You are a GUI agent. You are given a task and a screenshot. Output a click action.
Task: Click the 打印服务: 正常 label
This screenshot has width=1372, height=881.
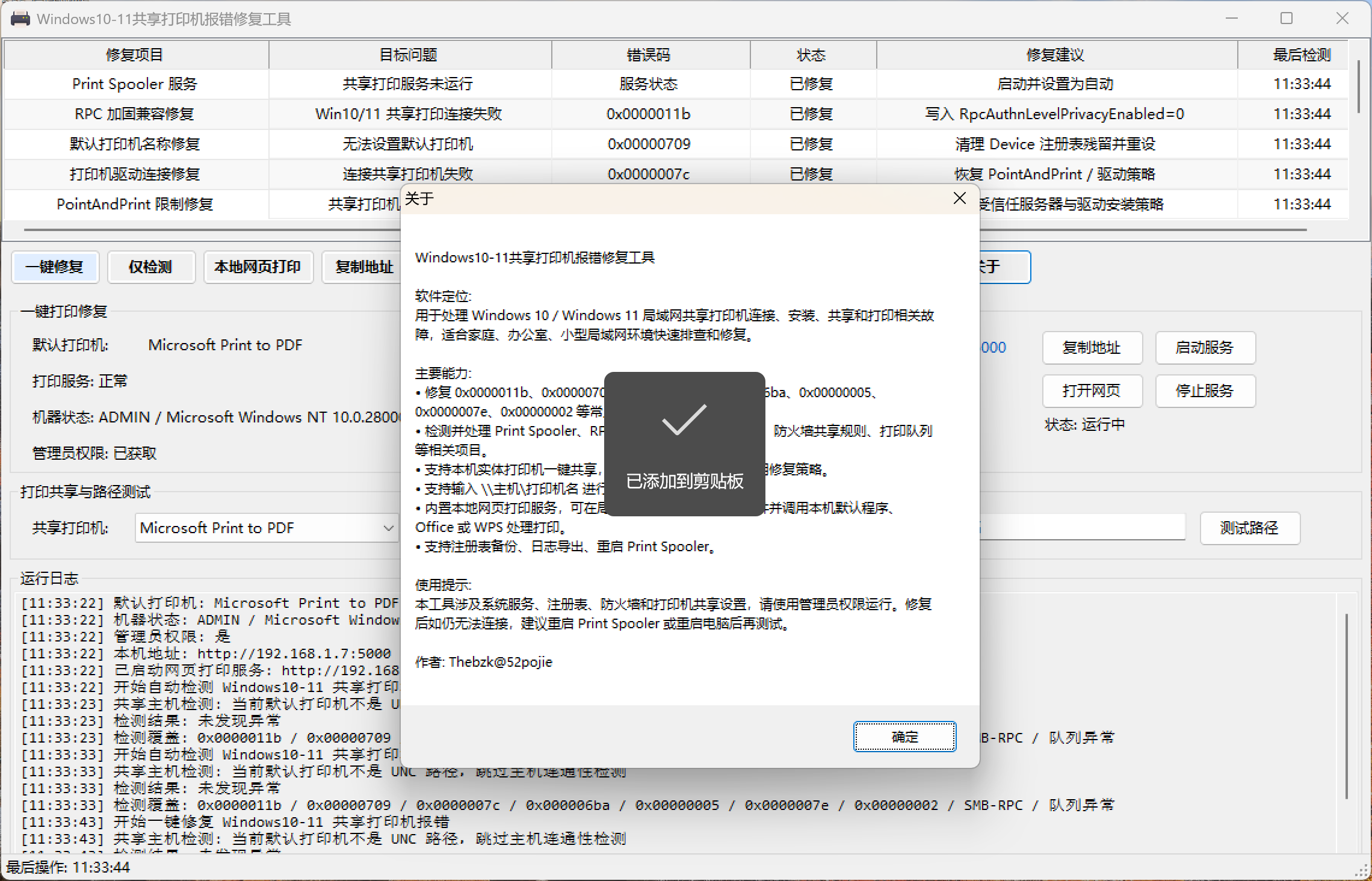click(80, 381)
